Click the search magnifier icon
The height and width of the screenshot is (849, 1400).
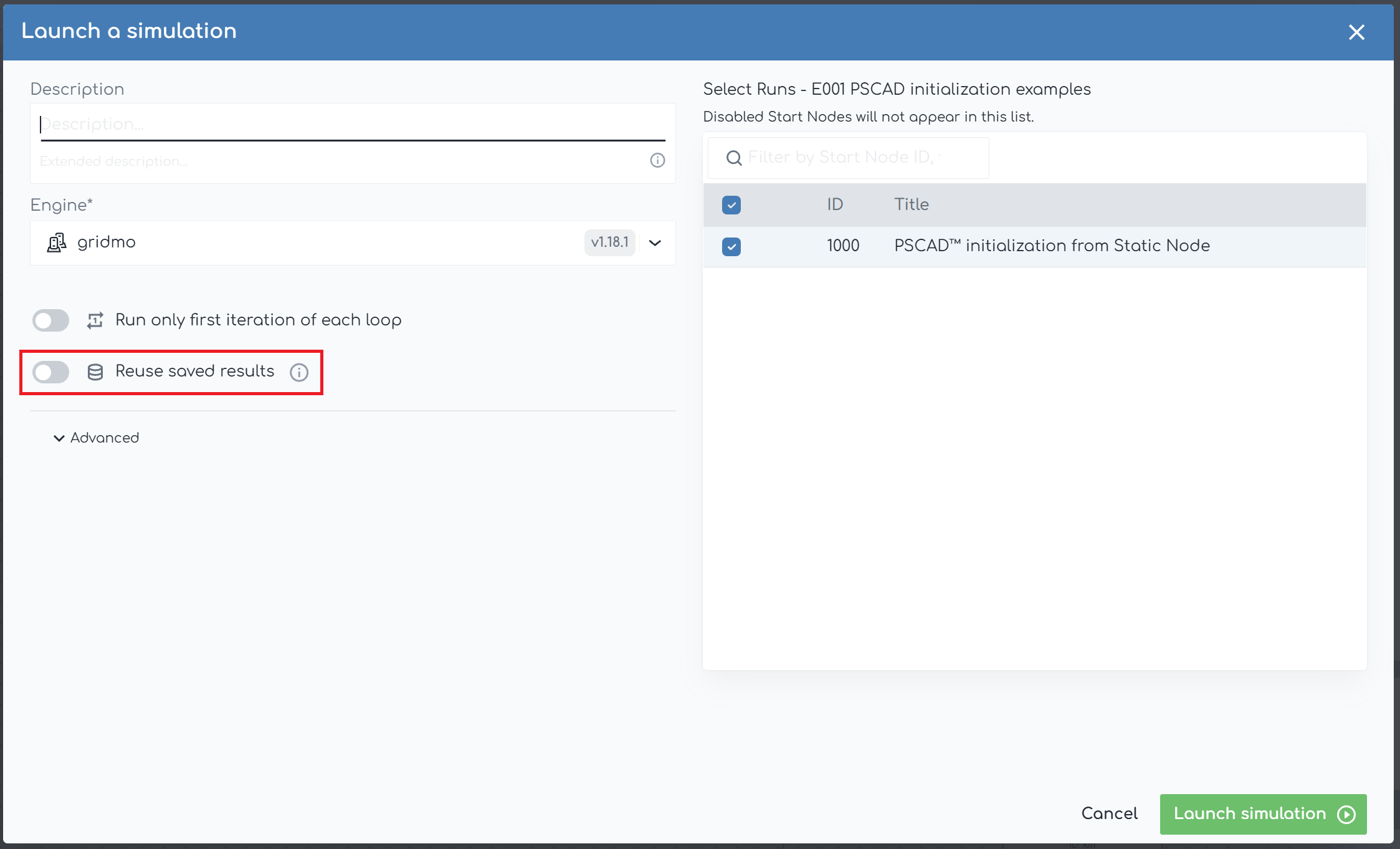(734, 158)
